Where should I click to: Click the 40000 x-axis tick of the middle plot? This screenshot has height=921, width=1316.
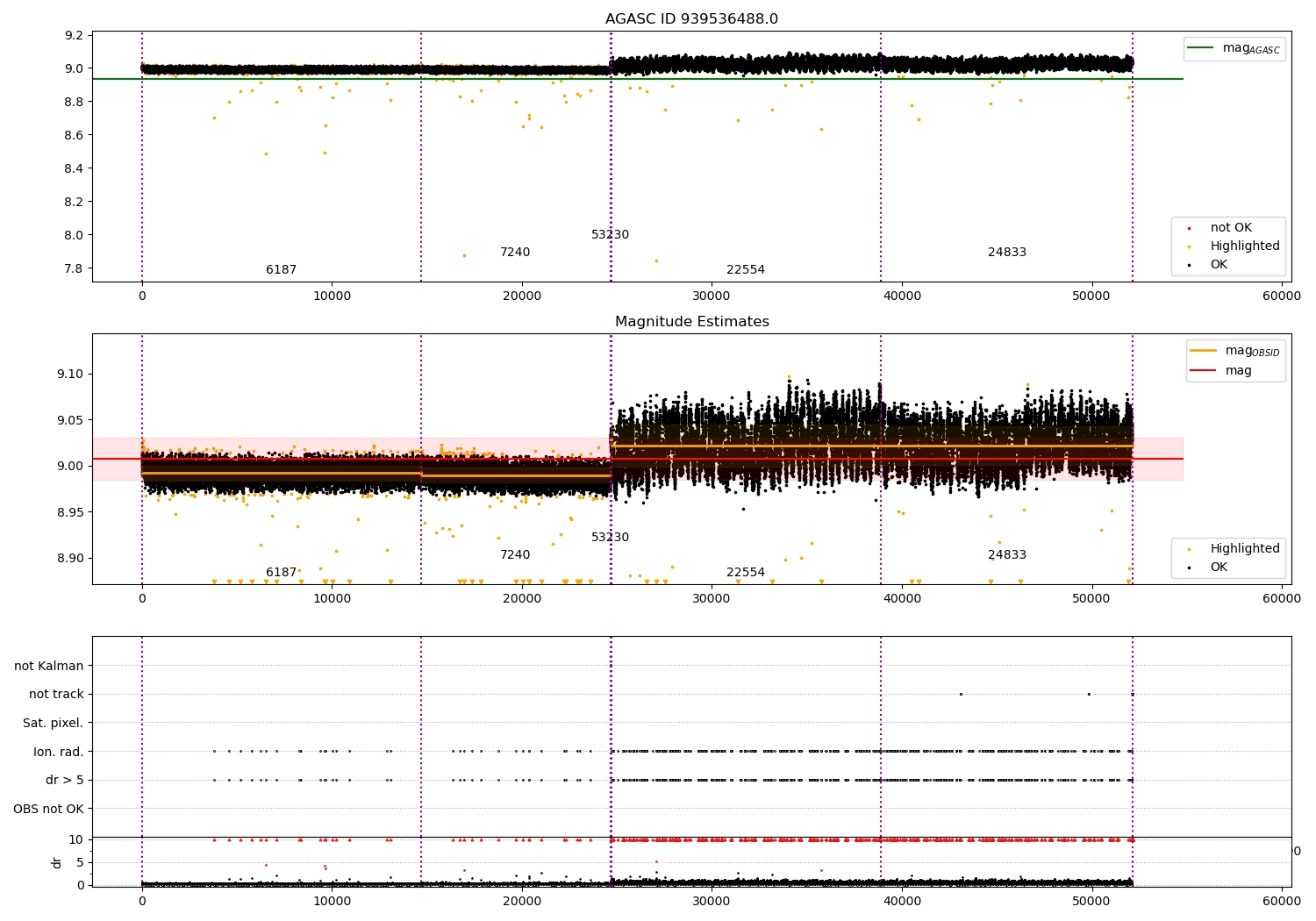902,599
